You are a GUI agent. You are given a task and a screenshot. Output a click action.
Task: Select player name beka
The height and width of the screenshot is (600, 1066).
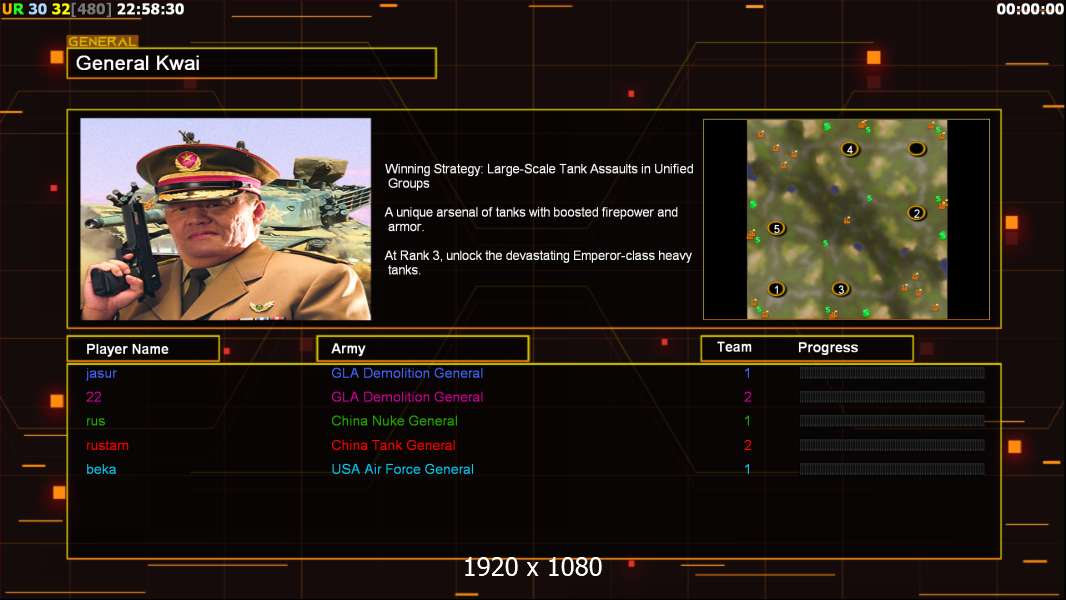tap(101, 470)
